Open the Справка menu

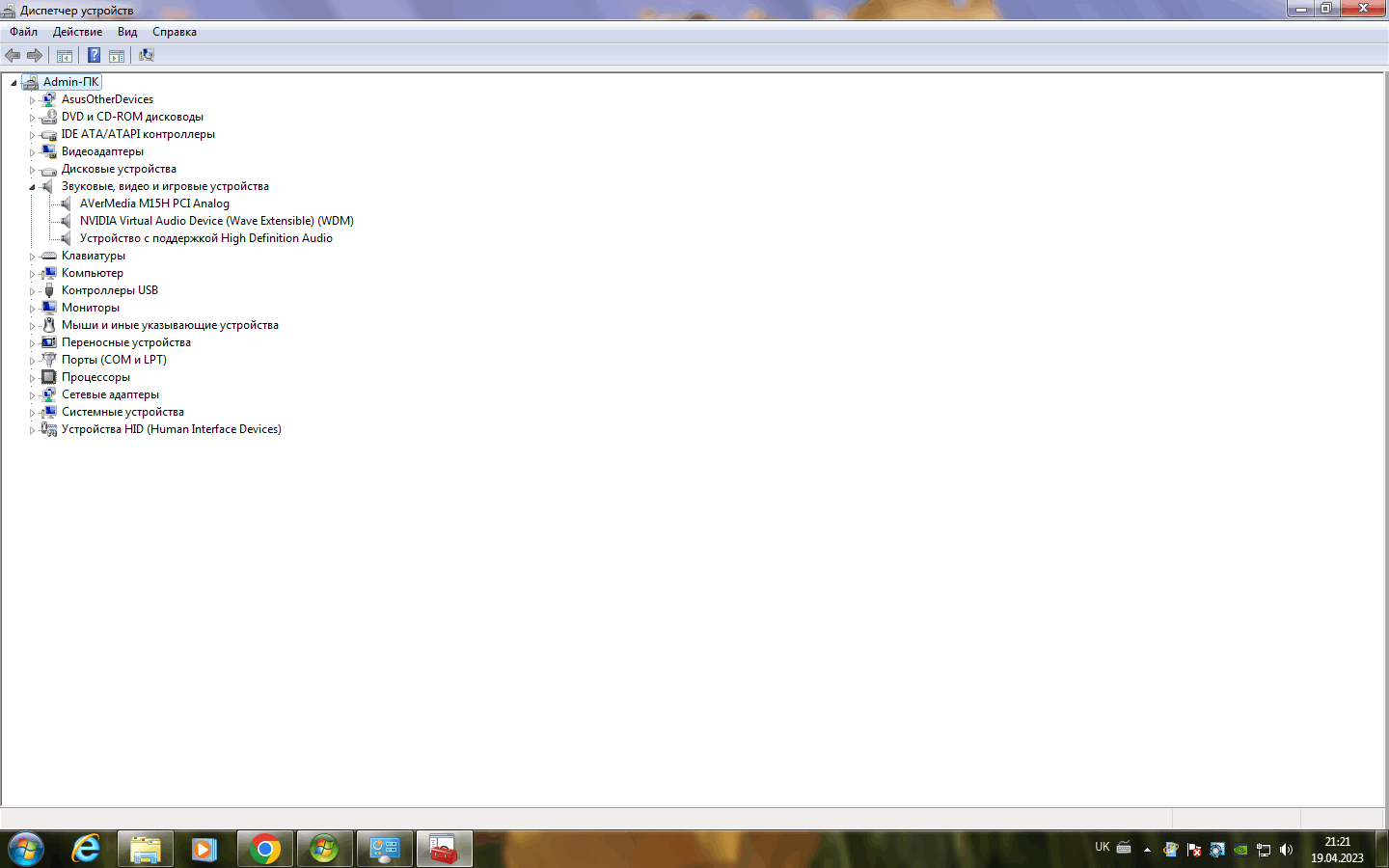point(175,32)
